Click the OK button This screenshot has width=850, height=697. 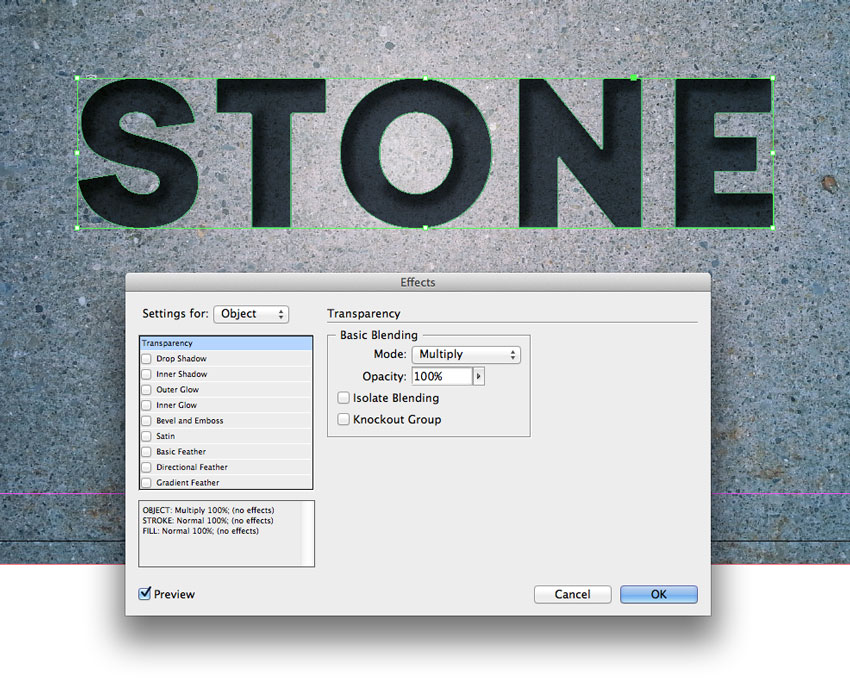pyautogui.click(x=658, y=594)
